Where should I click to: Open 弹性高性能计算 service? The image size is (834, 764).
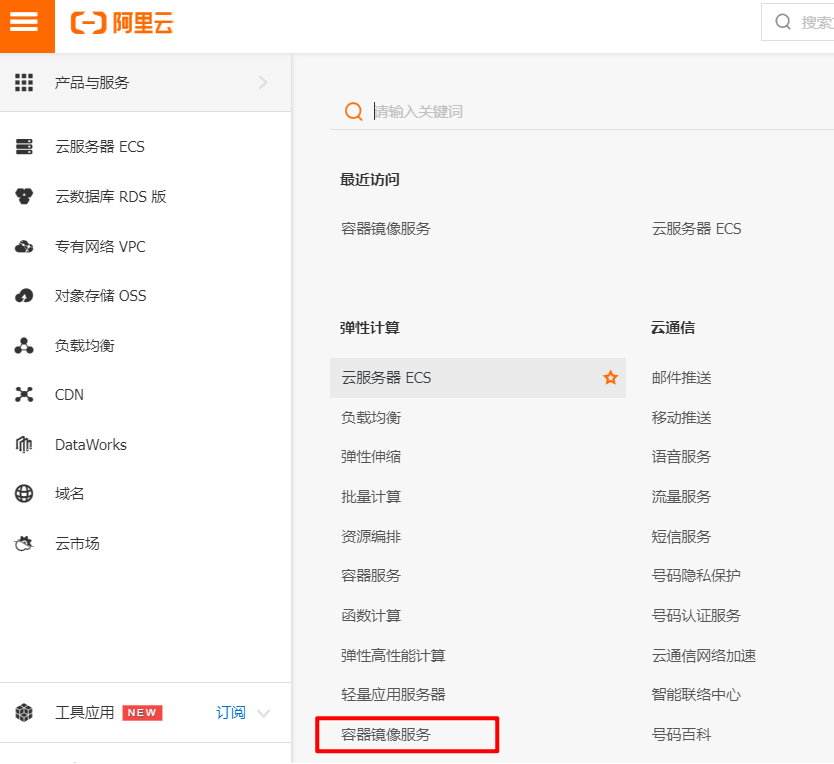(393, 655)
